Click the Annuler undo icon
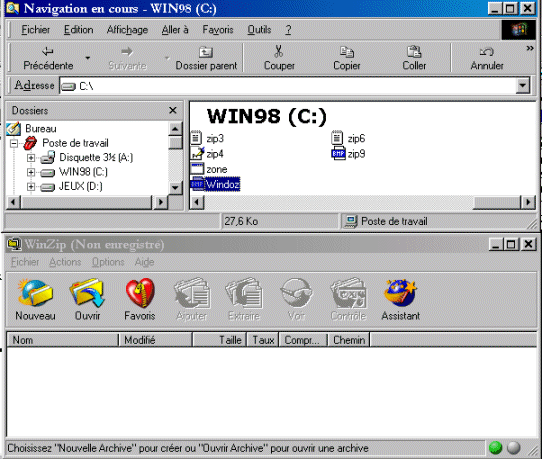 click(x=486, y=52)
